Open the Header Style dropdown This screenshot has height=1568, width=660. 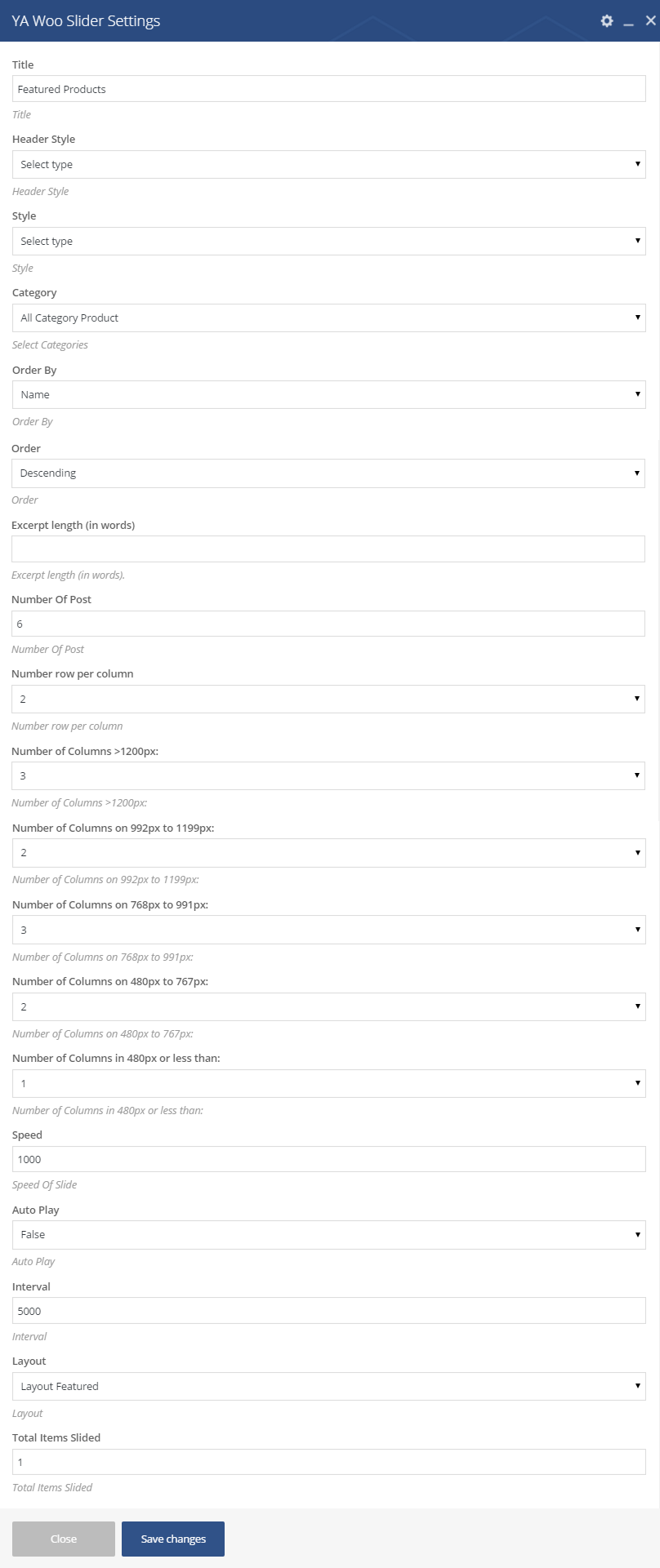[329, 164]
